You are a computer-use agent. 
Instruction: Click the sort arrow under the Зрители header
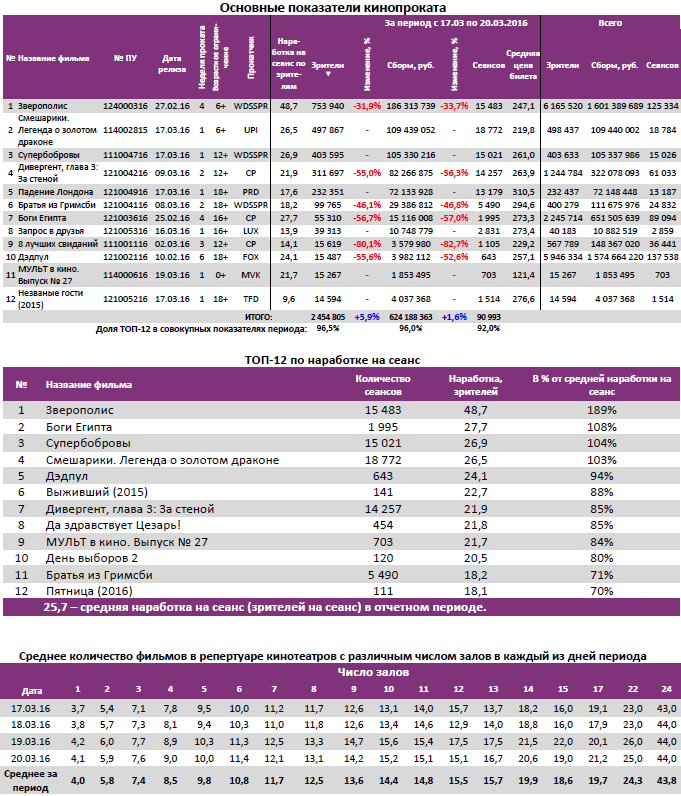(328, 74)
